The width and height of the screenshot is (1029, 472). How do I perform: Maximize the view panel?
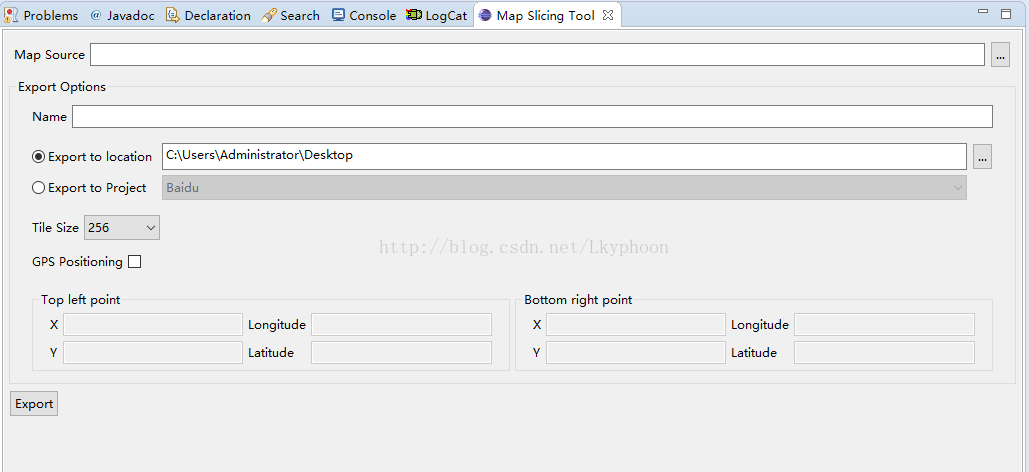(x=1006, y=13)
